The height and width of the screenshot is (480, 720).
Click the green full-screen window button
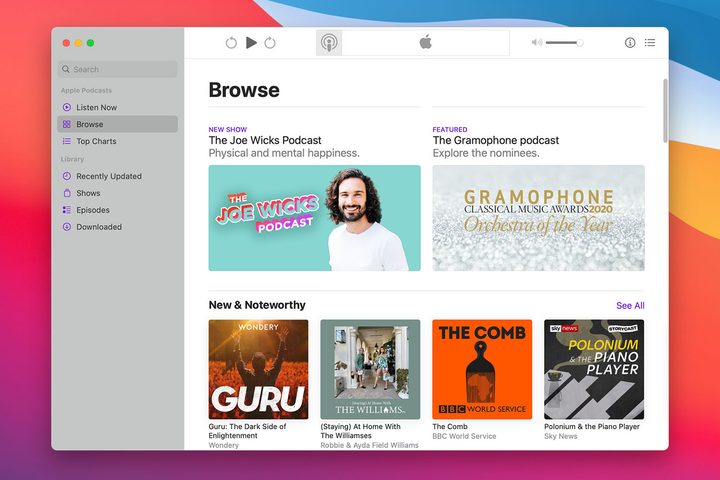[x=90, y=43]
